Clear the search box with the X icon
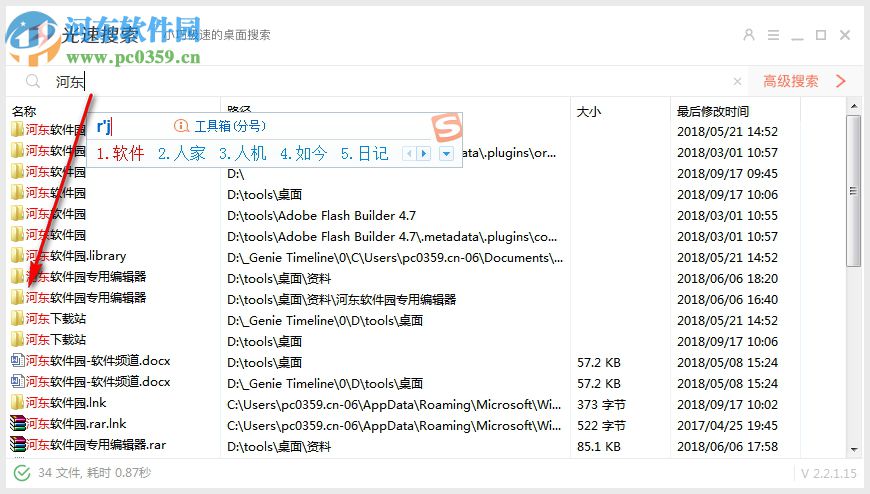Screen dimensions: 870x494 point(737,82)
